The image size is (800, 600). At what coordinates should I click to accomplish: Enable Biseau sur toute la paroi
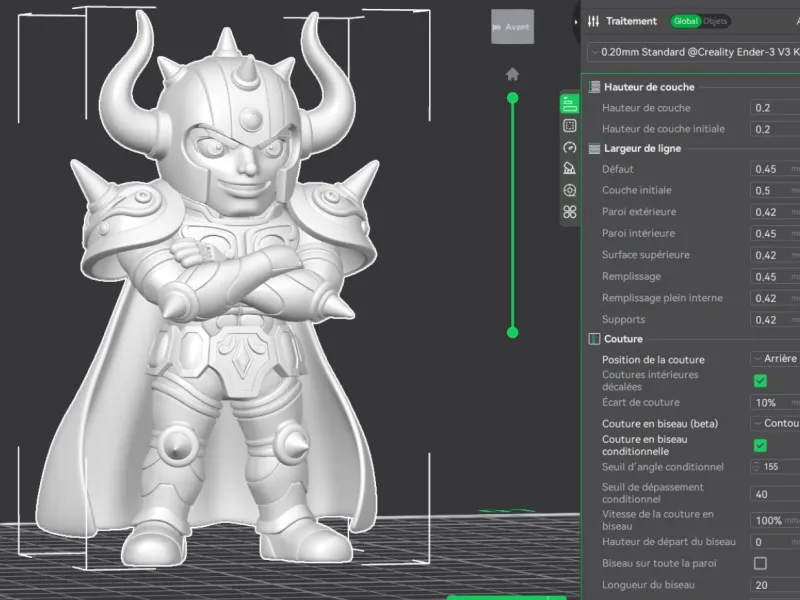pos(760,563)
